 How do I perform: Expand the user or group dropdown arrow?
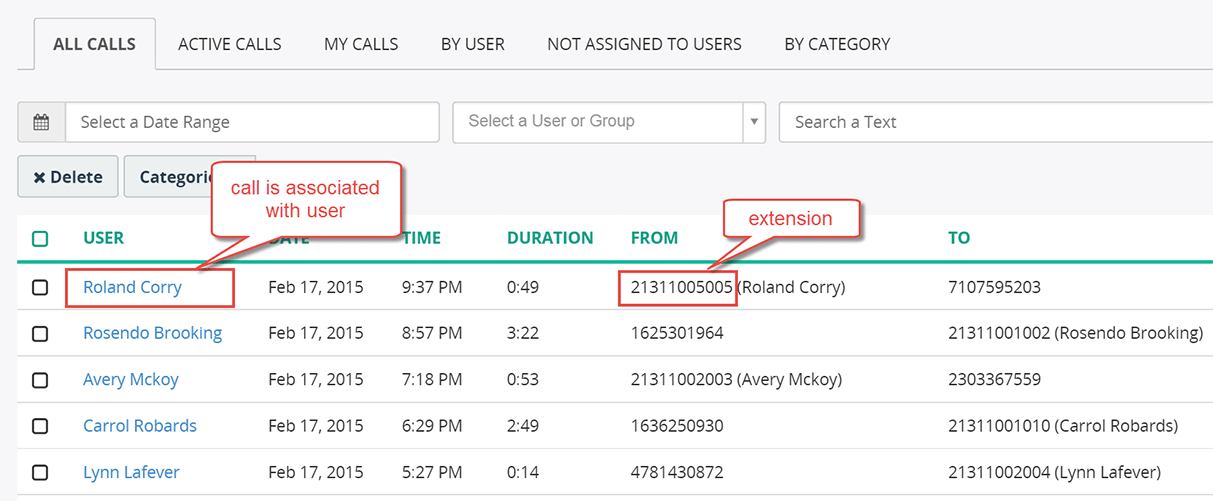754,122
